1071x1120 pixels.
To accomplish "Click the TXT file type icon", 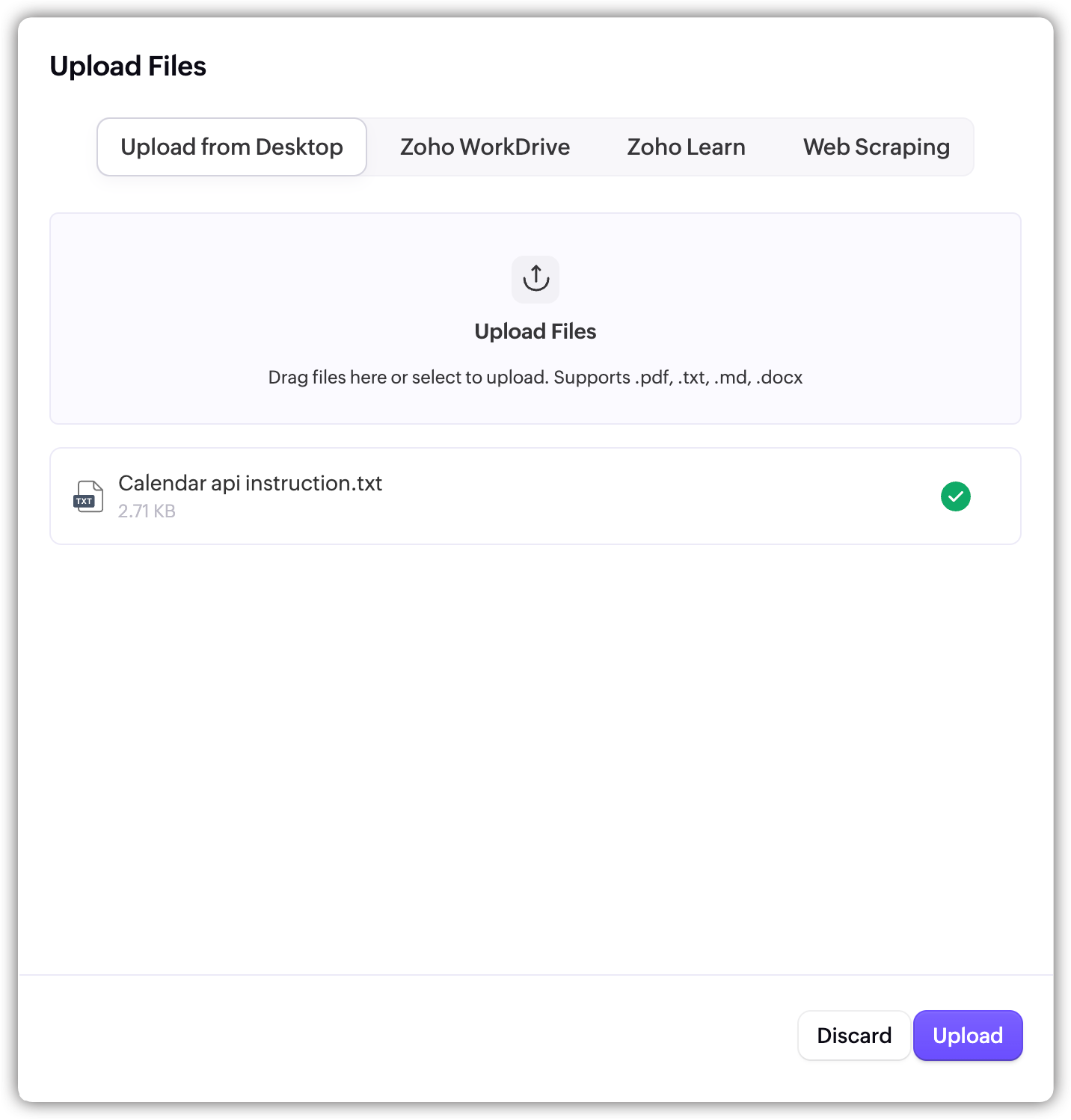I will [88, 496].
